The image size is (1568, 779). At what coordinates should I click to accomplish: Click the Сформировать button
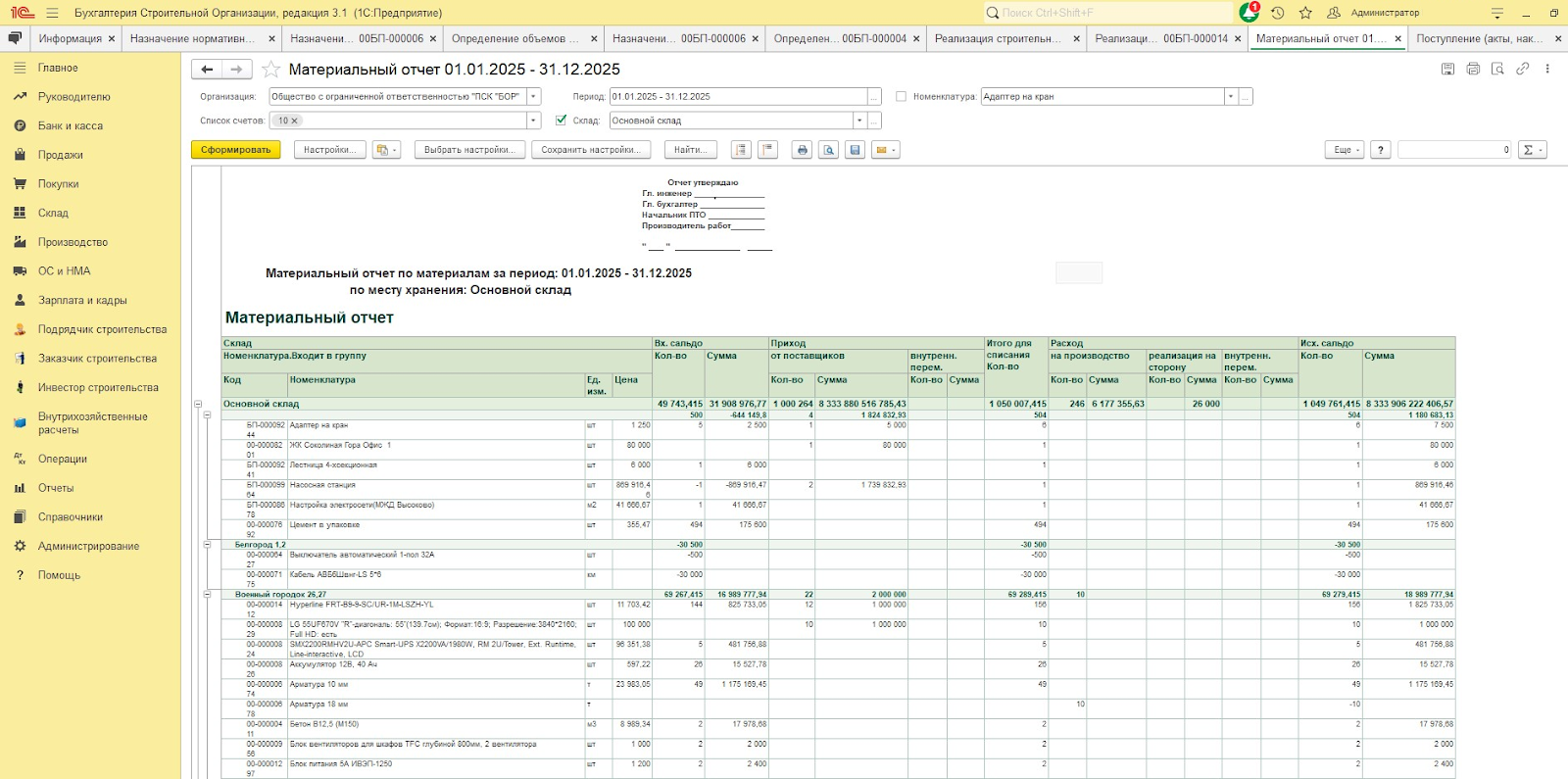coord(235,150)
